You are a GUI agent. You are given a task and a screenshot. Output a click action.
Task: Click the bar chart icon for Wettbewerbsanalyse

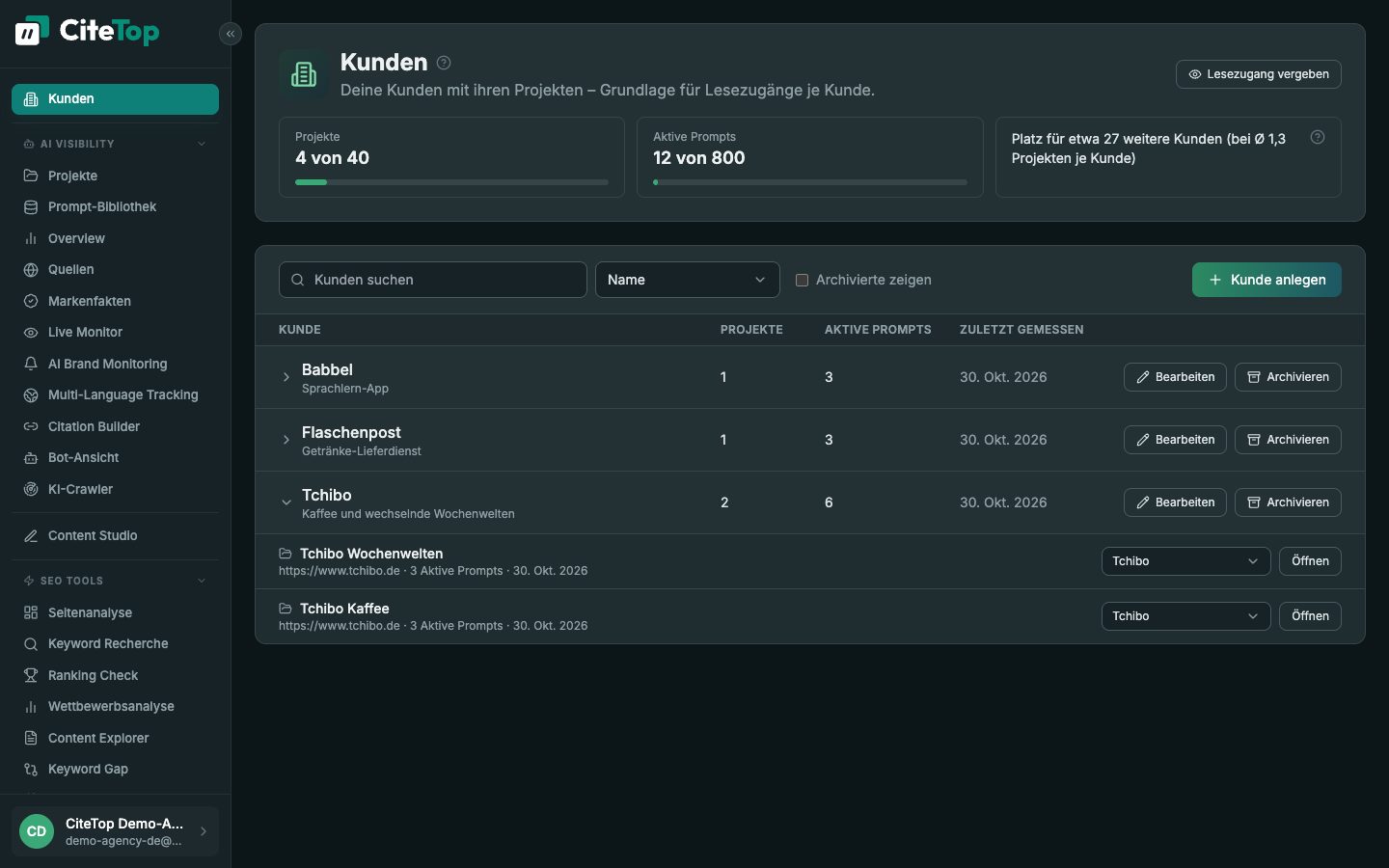click(31, 706)
